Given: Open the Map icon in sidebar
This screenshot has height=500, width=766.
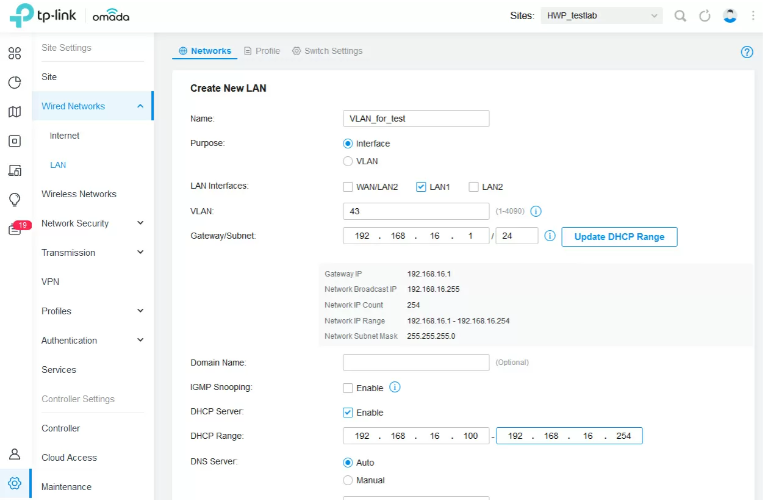Looking at the screenshot, I should click(15, 112).
